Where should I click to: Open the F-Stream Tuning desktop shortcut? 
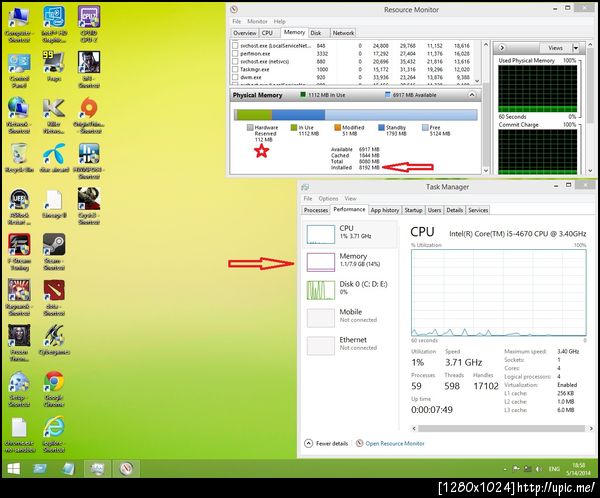pyautogui.click(x=19, y=252)
